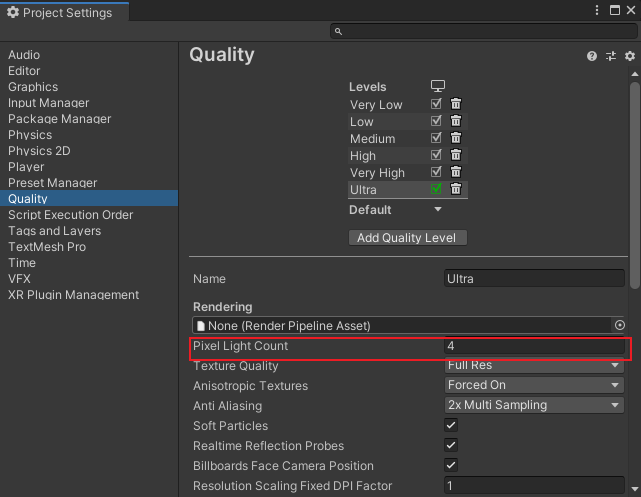Maximize the Project Settings window

614,10
